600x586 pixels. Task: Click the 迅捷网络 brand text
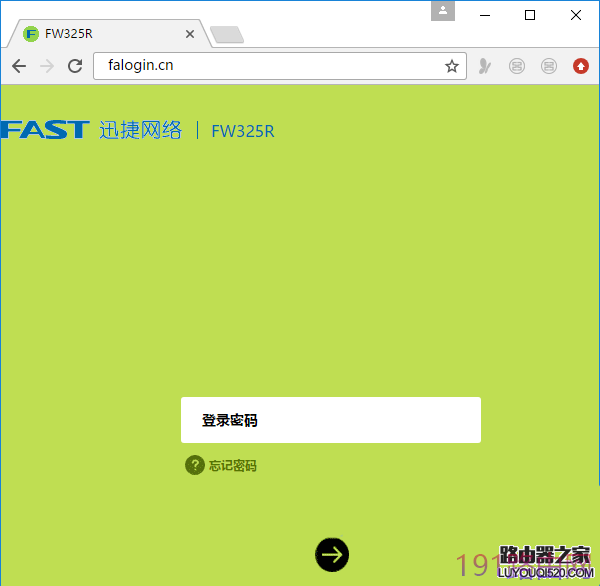(140, 130)
